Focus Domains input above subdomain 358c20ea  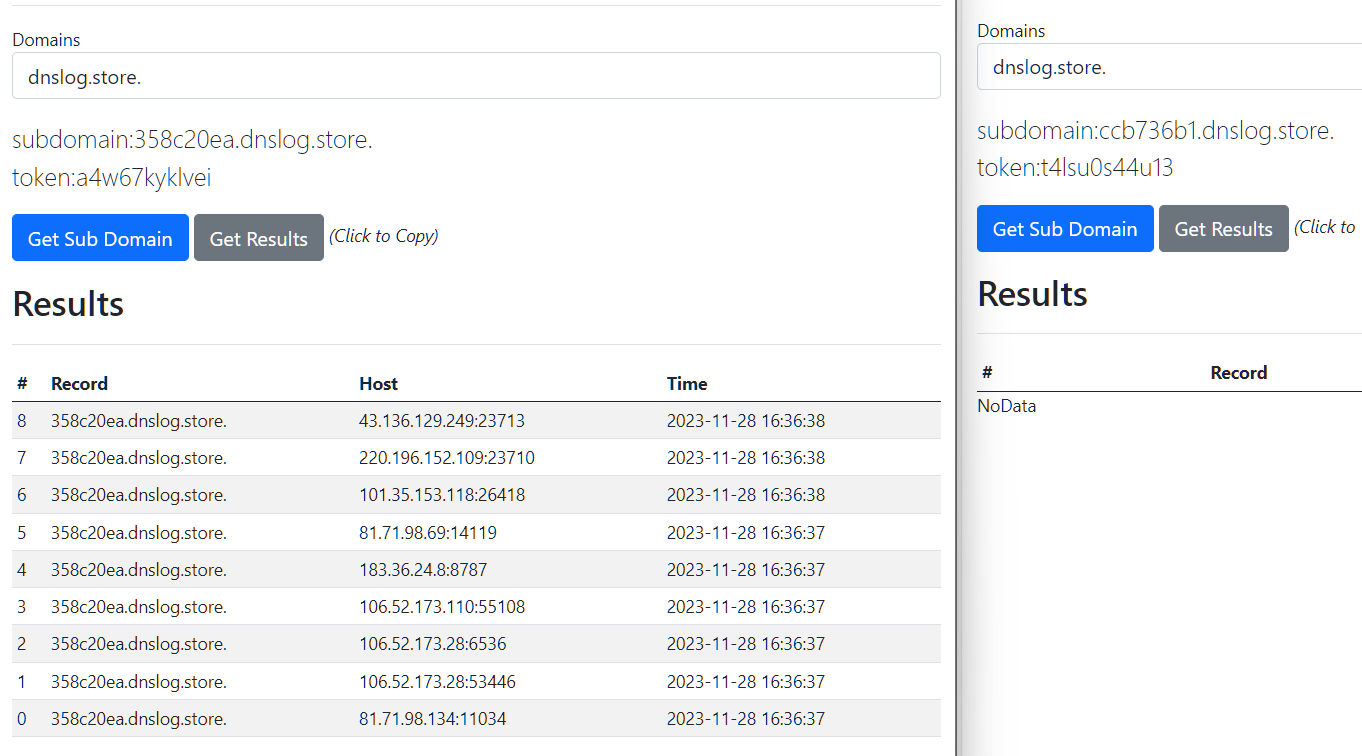pos(476,76)
